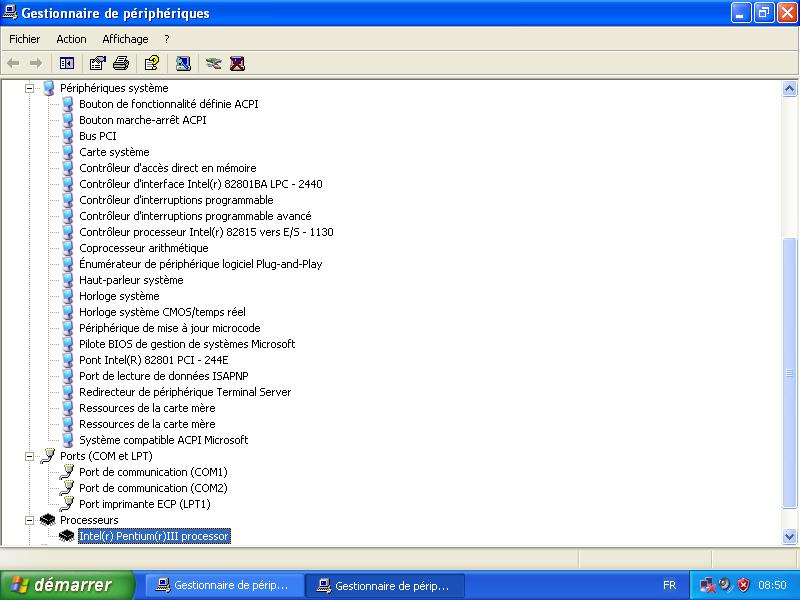Select Redirecteur de périphérique Terminal Server
800x600 pixels.
click(185, 392)
